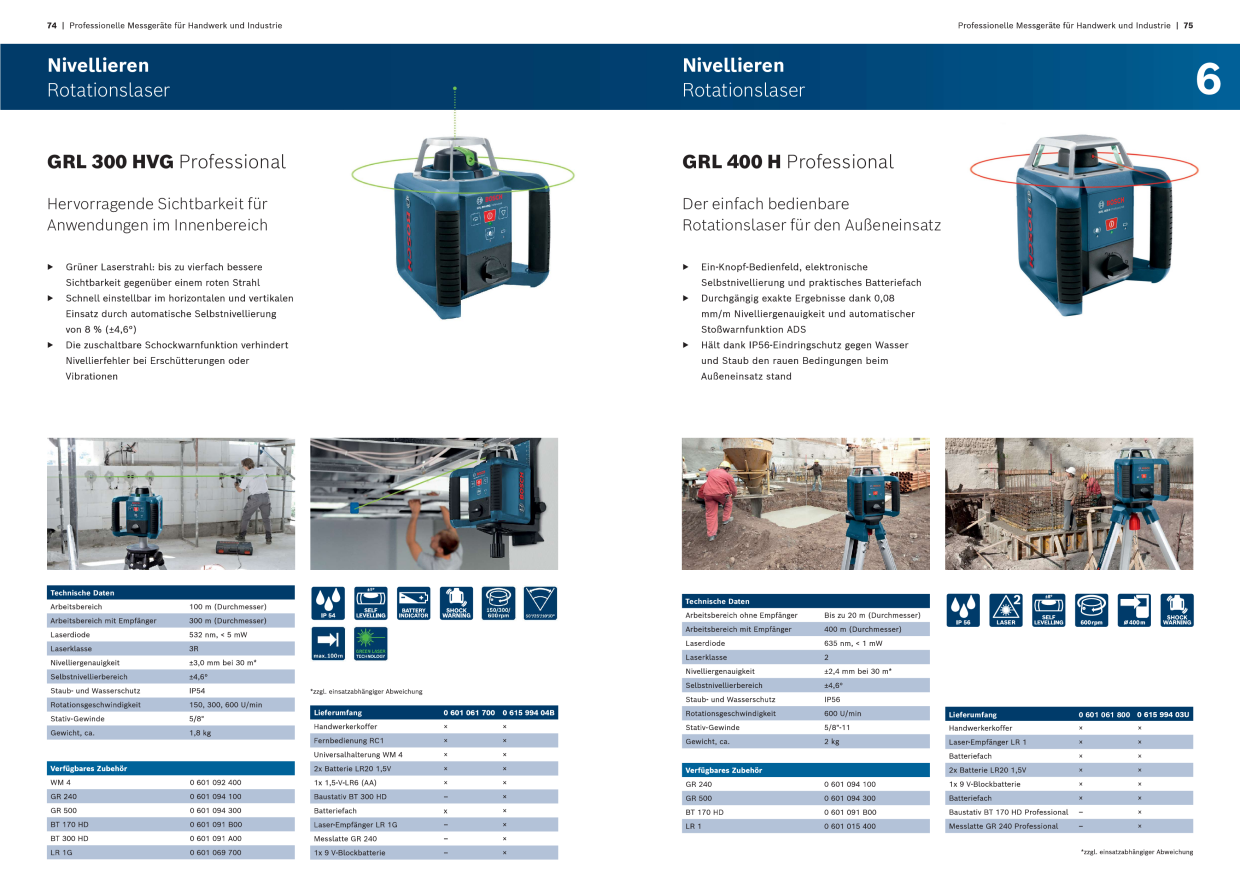Image resolution: width=1240 pixels, height=876 pixels.
Task: Select value 300 m (Durchmesser)
Action: pos(228,621)
